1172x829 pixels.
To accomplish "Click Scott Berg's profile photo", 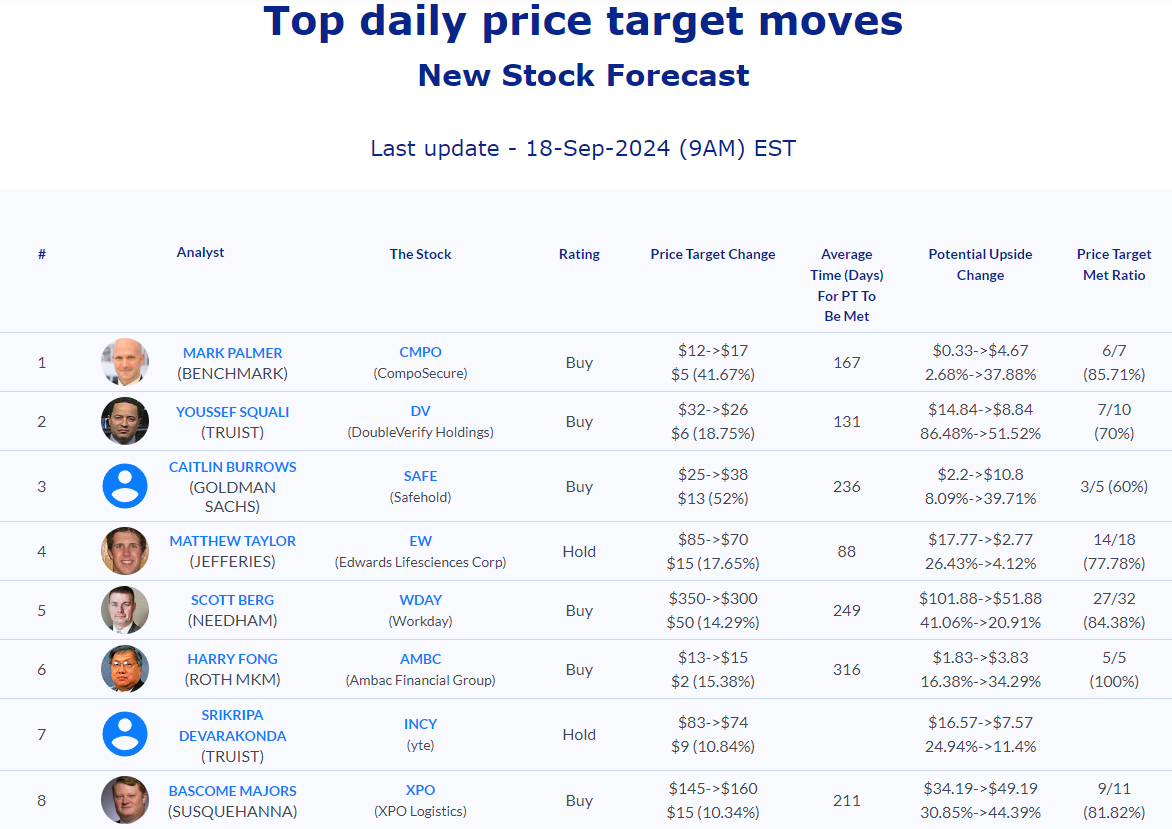I will (125, 610).
